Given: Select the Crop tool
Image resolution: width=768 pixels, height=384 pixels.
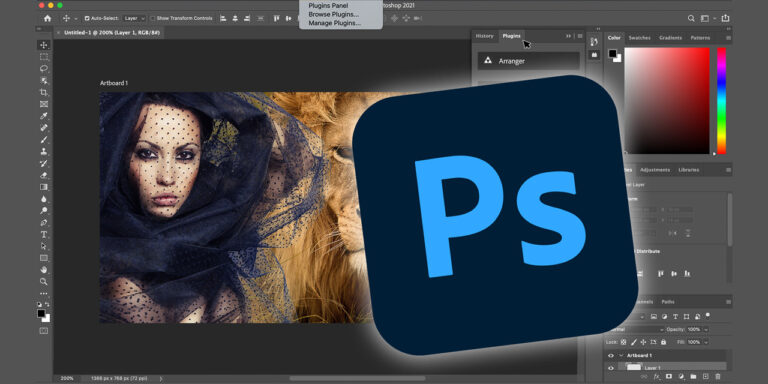Looking at the screenshot, I should 44,92.
